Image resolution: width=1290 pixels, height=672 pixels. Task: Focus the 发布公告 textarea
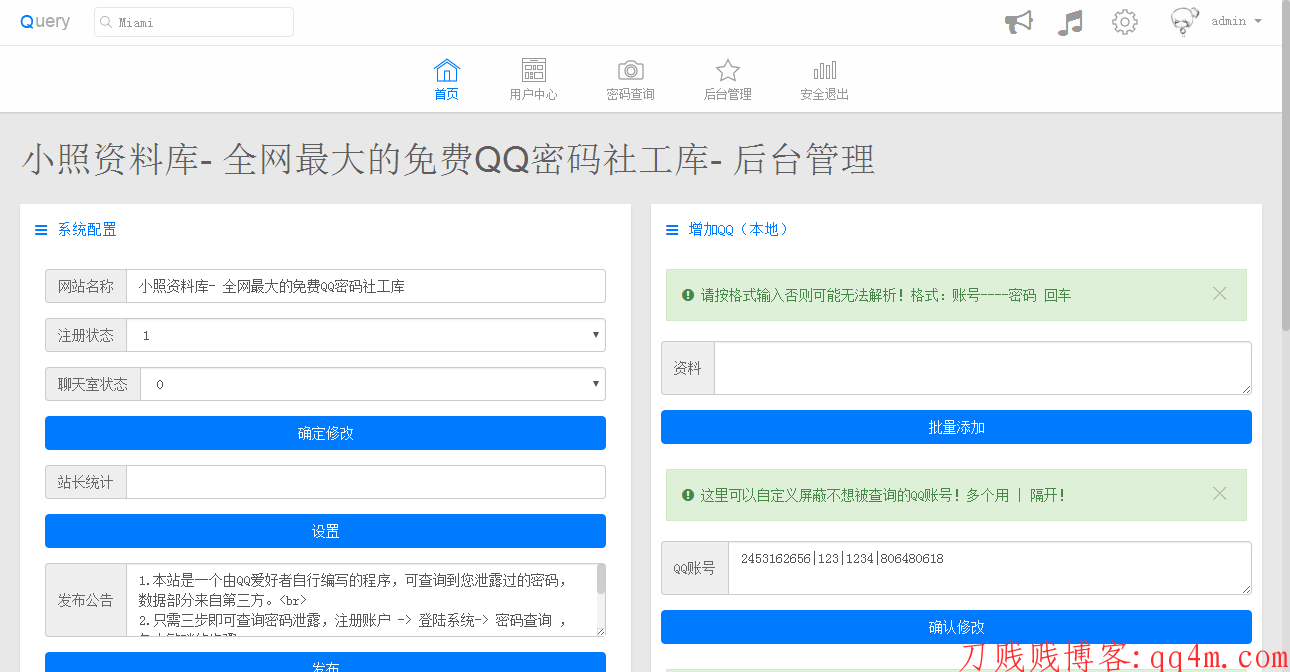(366, 600)
